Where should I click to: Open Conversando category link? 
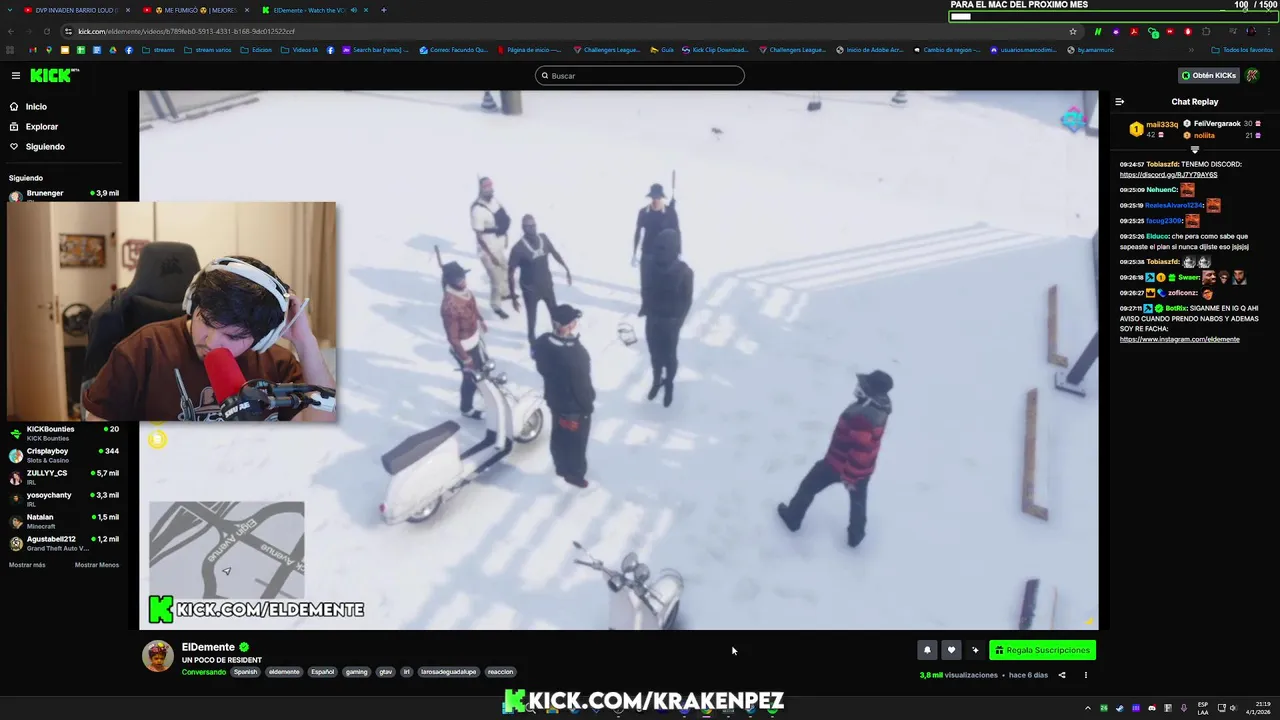click(204, 672)
